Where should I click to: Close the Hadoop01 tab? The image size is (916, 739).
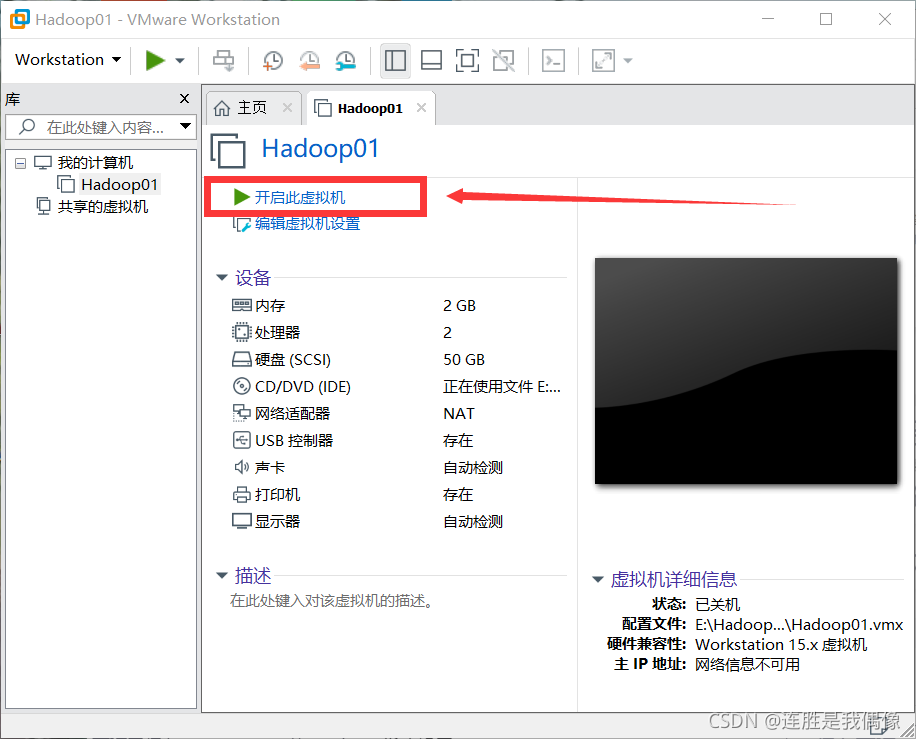point(422,107)
